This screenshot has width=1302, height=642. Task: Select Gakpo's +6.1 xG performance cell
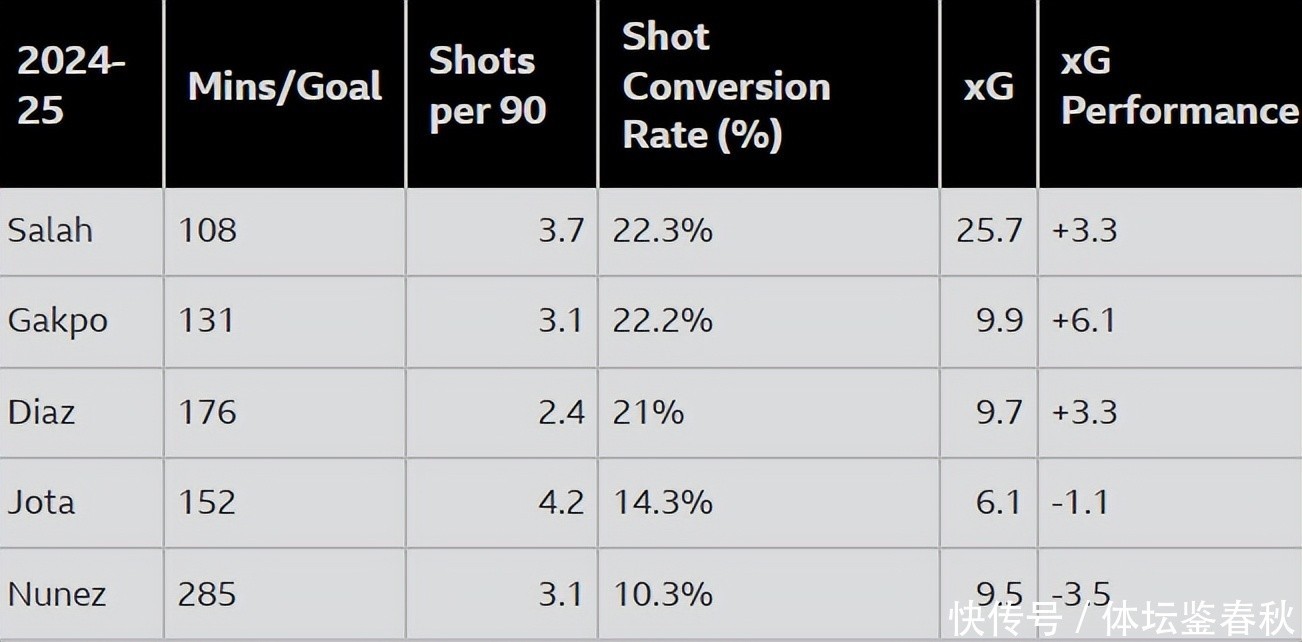click(x=1083, y=321)
